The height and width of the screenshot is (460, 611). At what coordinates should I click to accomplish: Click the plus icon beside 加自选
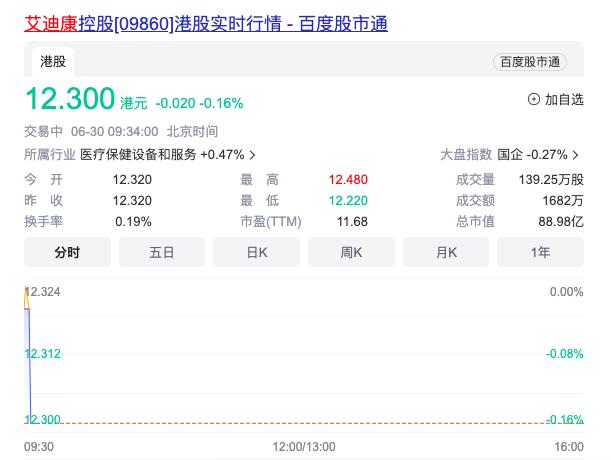point(533,99)
